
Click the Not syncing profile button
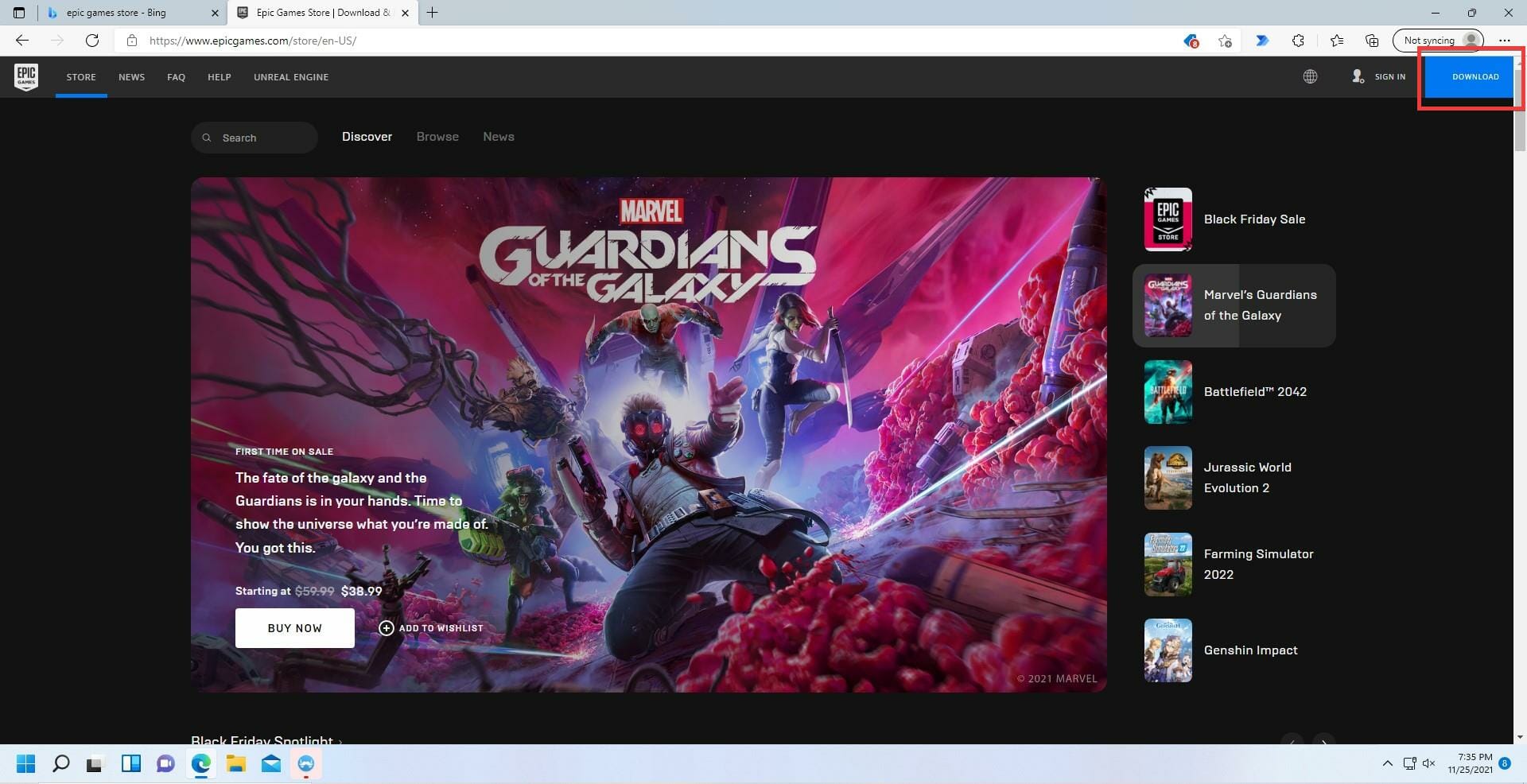coord(1438,41)
